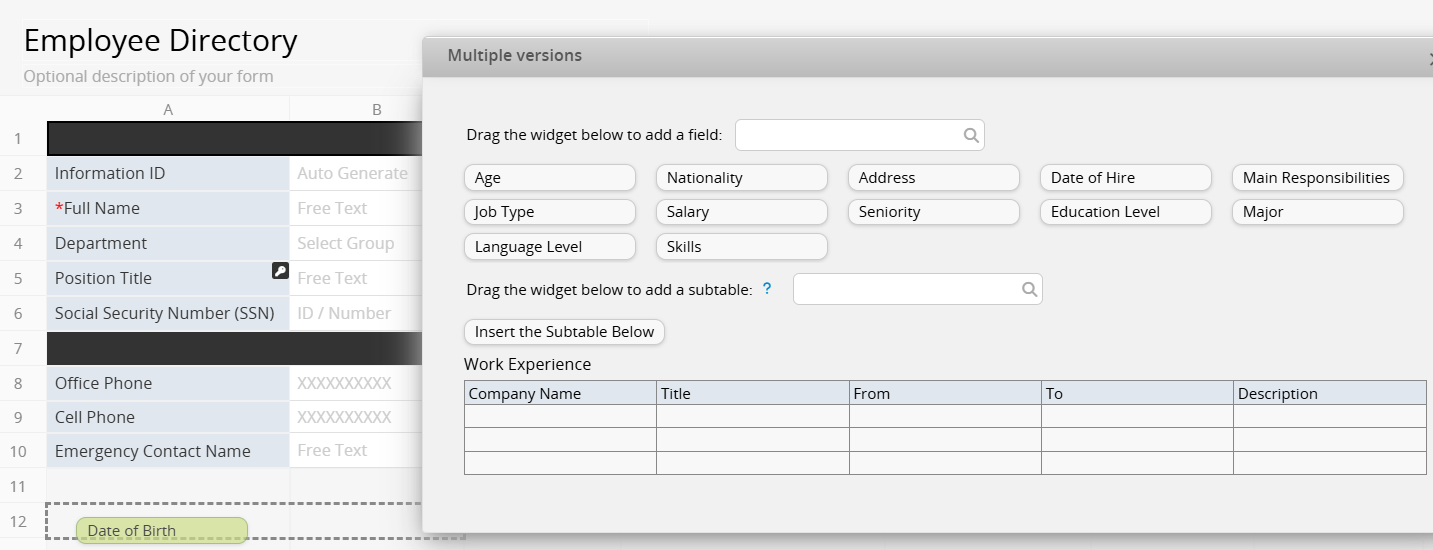Click the magnifier icon in field search box
This screenshot has height=550, width=1433.
970,135
